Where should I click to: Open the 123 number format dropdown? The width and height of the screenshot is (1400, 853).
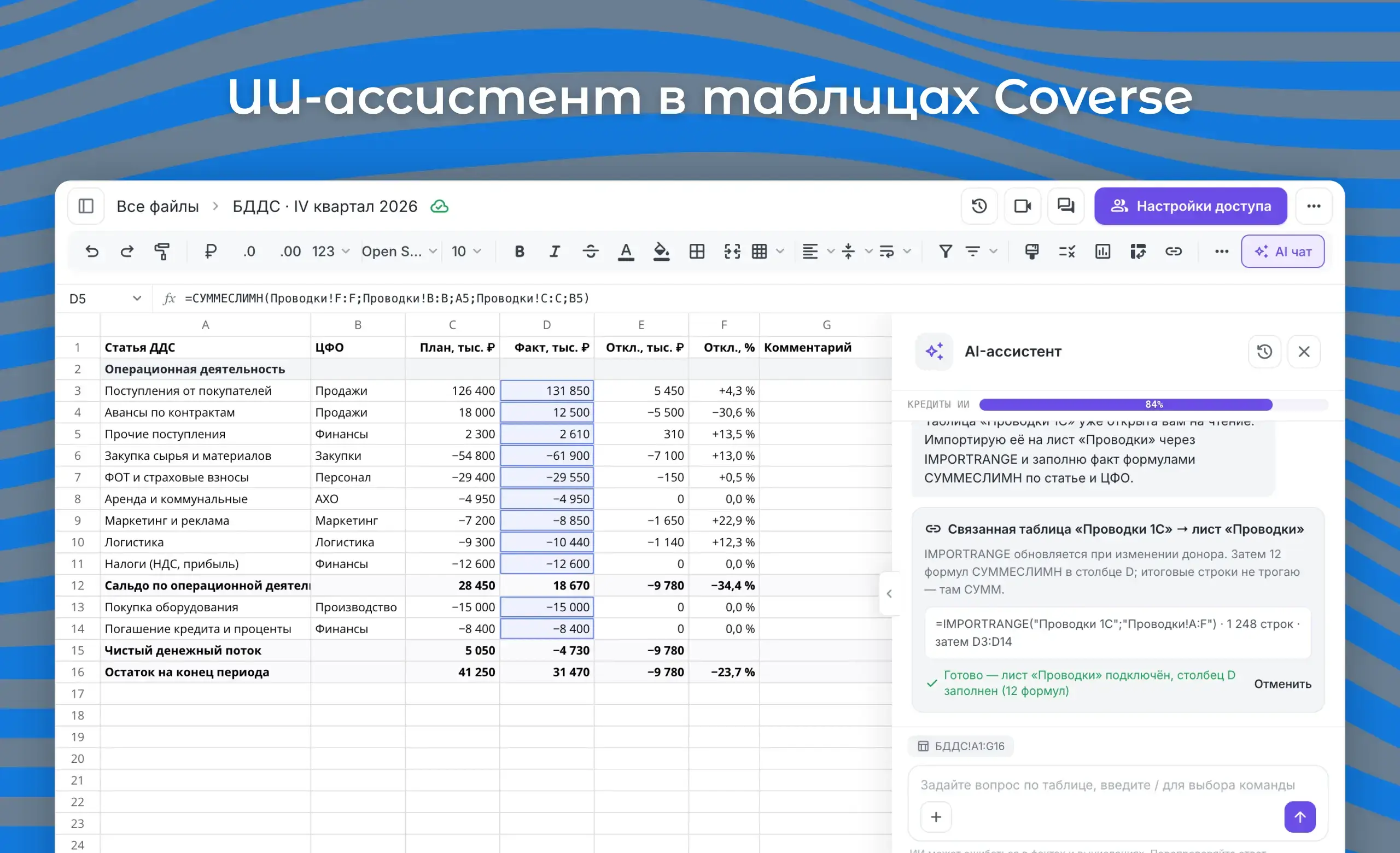point(331,251)
